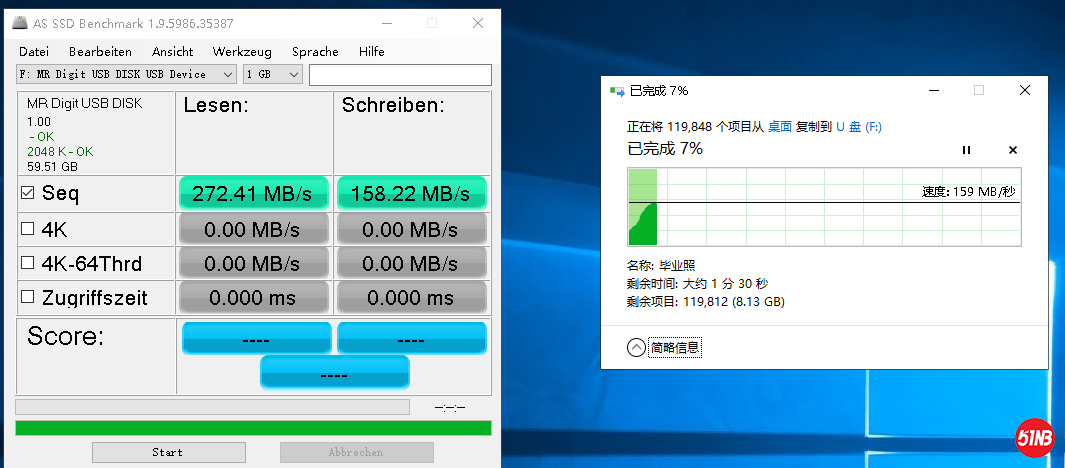The image size is (1065, 468).
Task: Click the 桌面 source folder link
Action: click(780, 127)
